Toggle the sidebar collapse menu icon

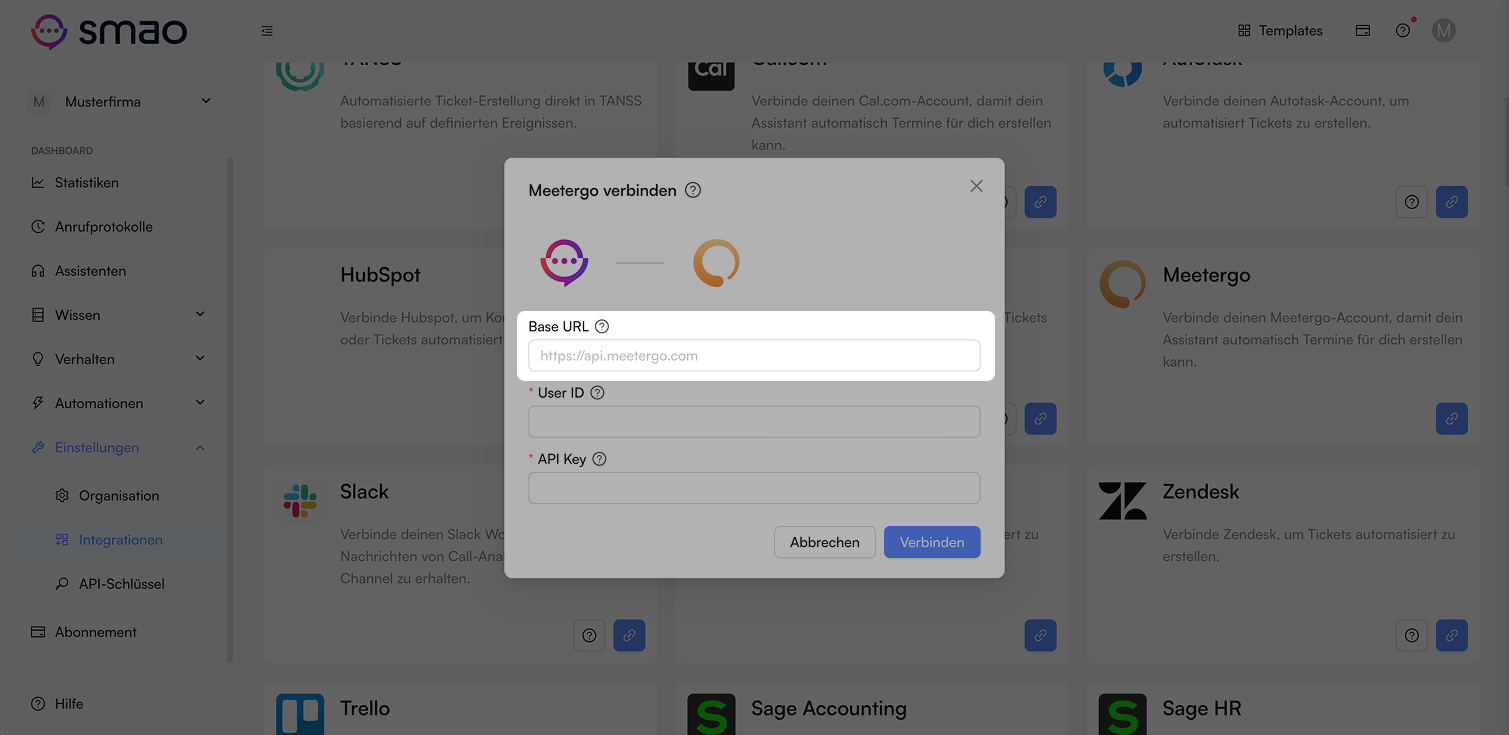pos(267,31)
